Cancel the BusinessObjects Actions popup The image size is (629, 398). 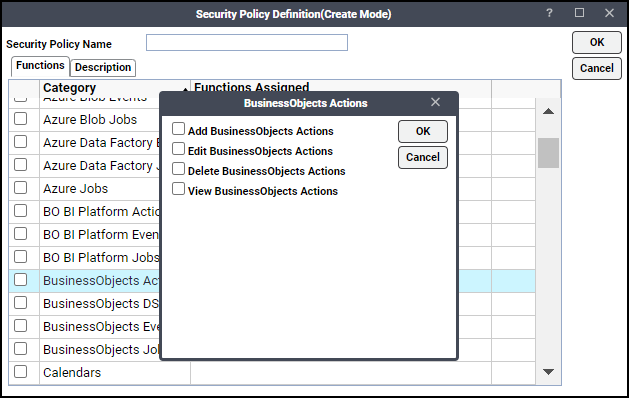click(x=423, y=157)
